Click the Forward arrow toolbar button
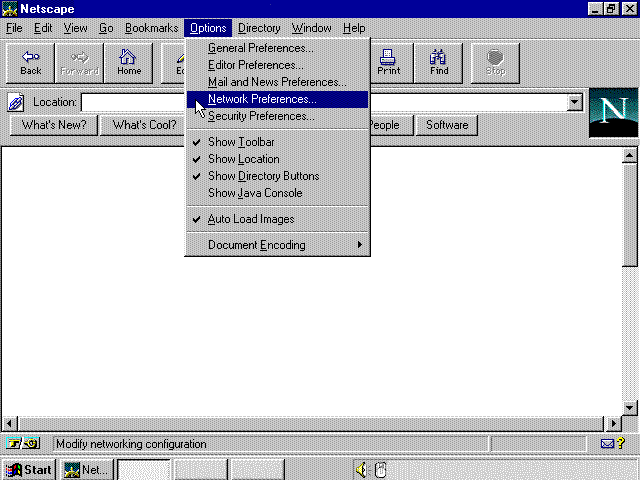The image size is (640, 480). (x=79, y=63)
